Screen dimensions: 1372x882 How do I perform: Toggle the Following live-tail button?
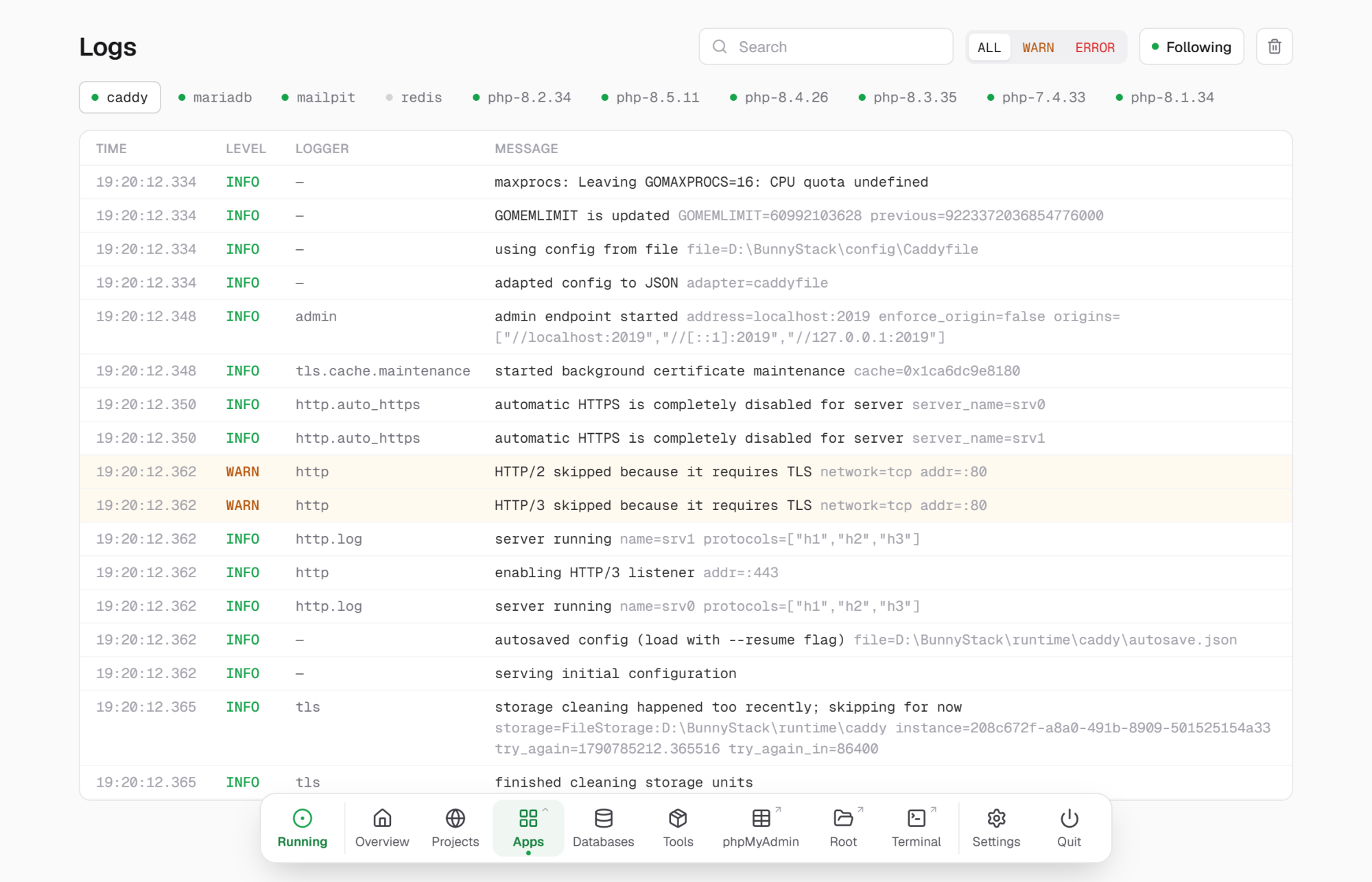click(1192, 47)
